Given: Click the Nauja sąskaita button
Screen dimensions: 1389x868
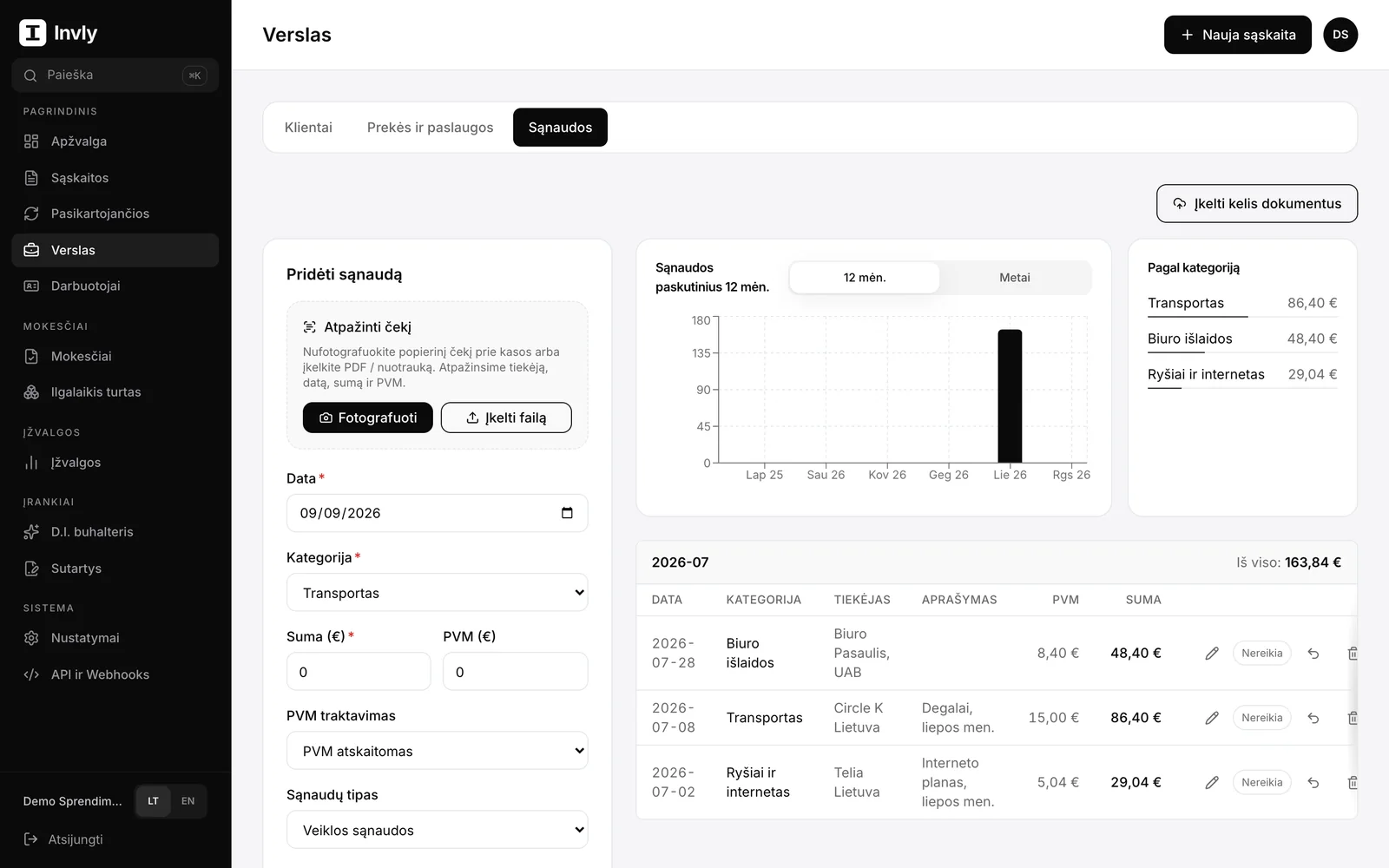Looking at the screenshot, I should tap(1238, 35).
